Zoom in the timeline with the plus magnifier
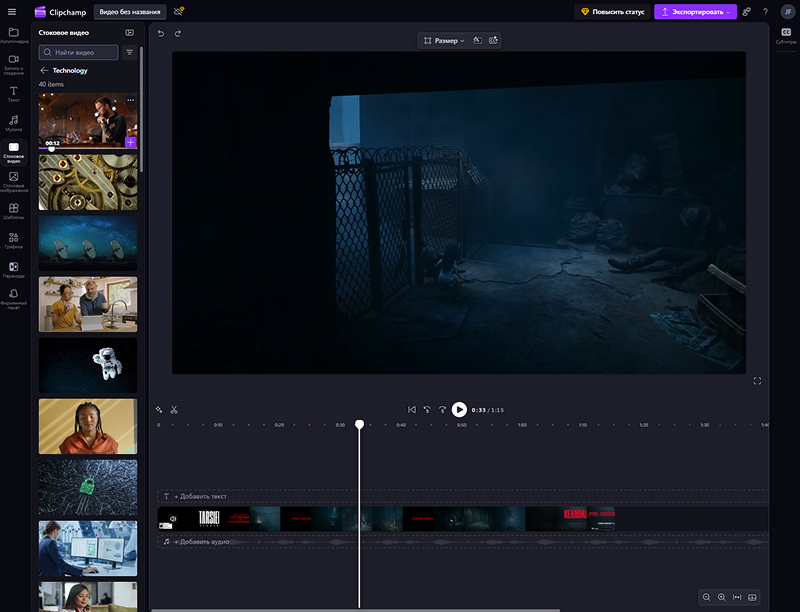This screenshot has width=800, height=612. (x=721, y=597)
